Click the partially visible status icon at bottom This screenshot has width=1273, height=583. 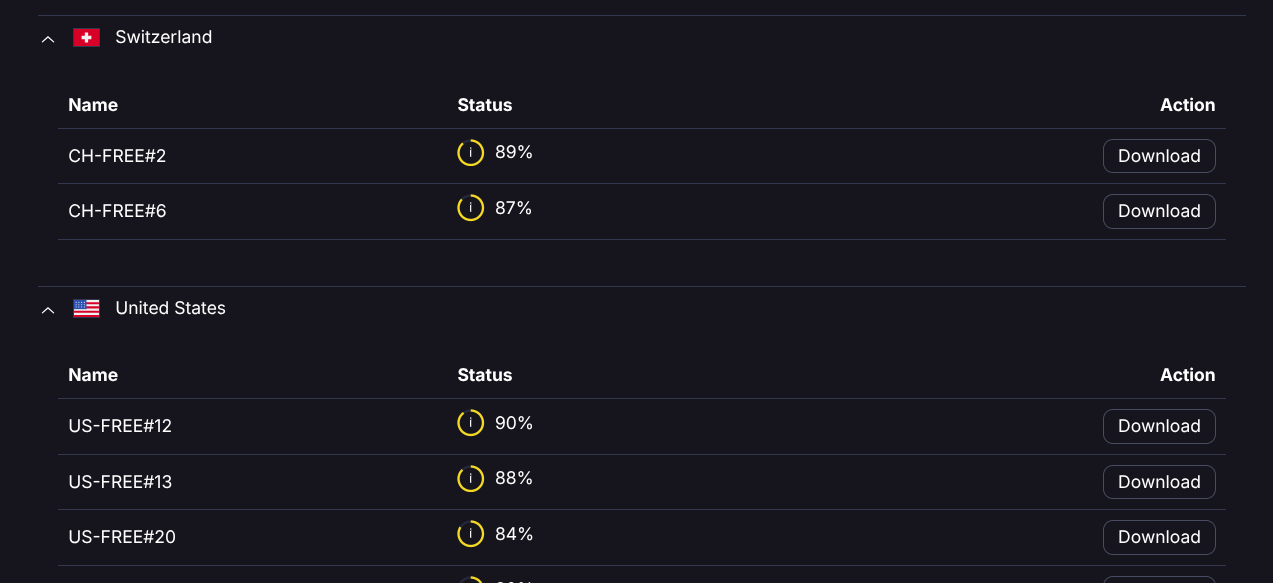click(470, 580)
